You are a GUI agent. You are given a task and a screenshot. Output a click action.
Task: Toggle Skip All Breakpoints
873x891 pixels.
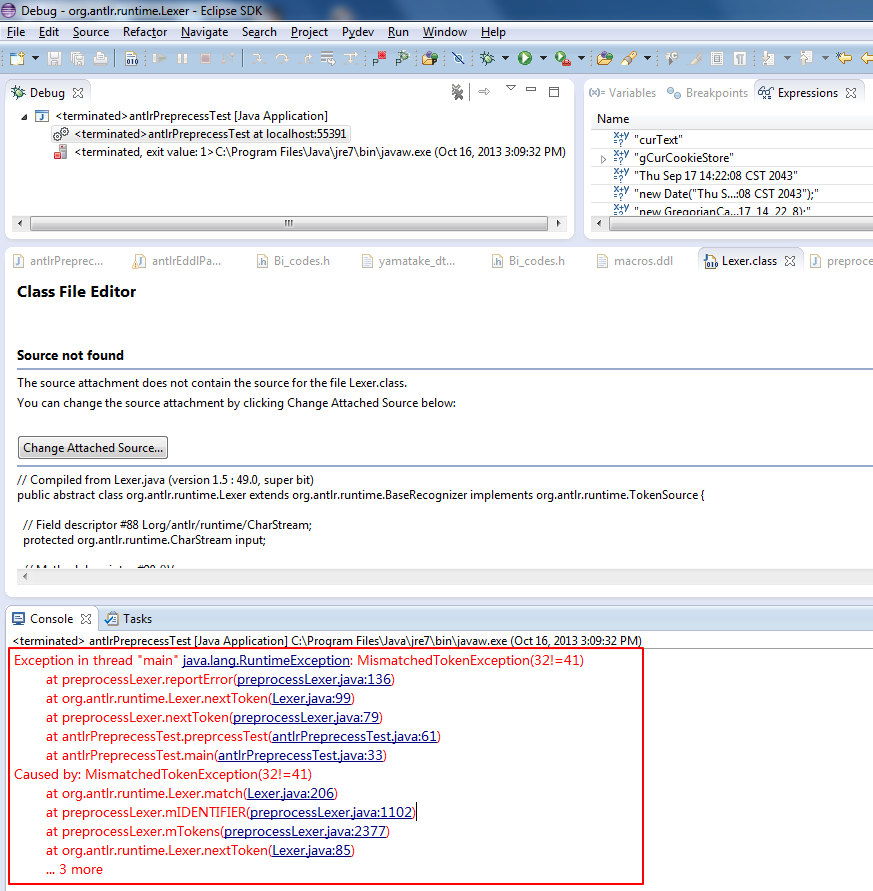[x=458, y=58]
